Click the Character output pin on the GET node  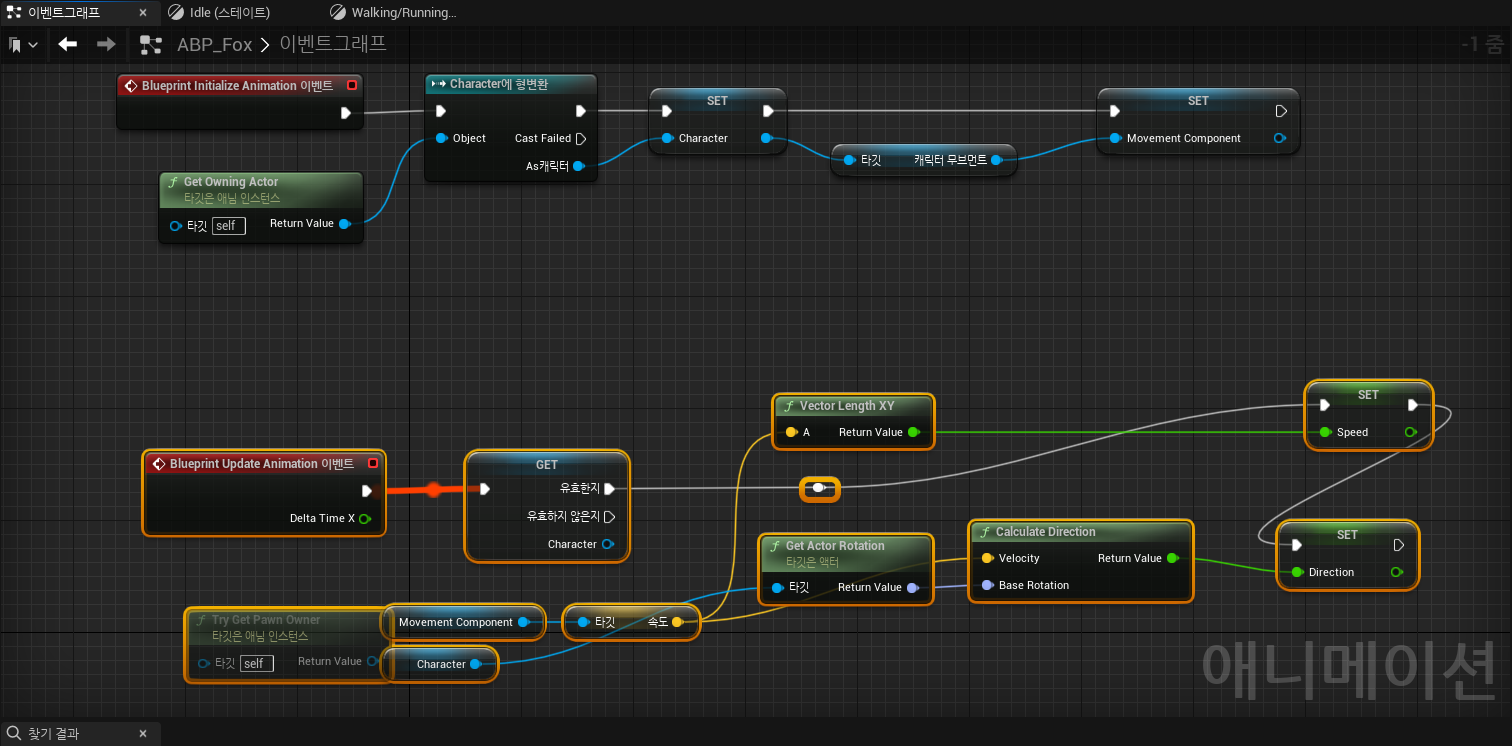pos(607,544)
